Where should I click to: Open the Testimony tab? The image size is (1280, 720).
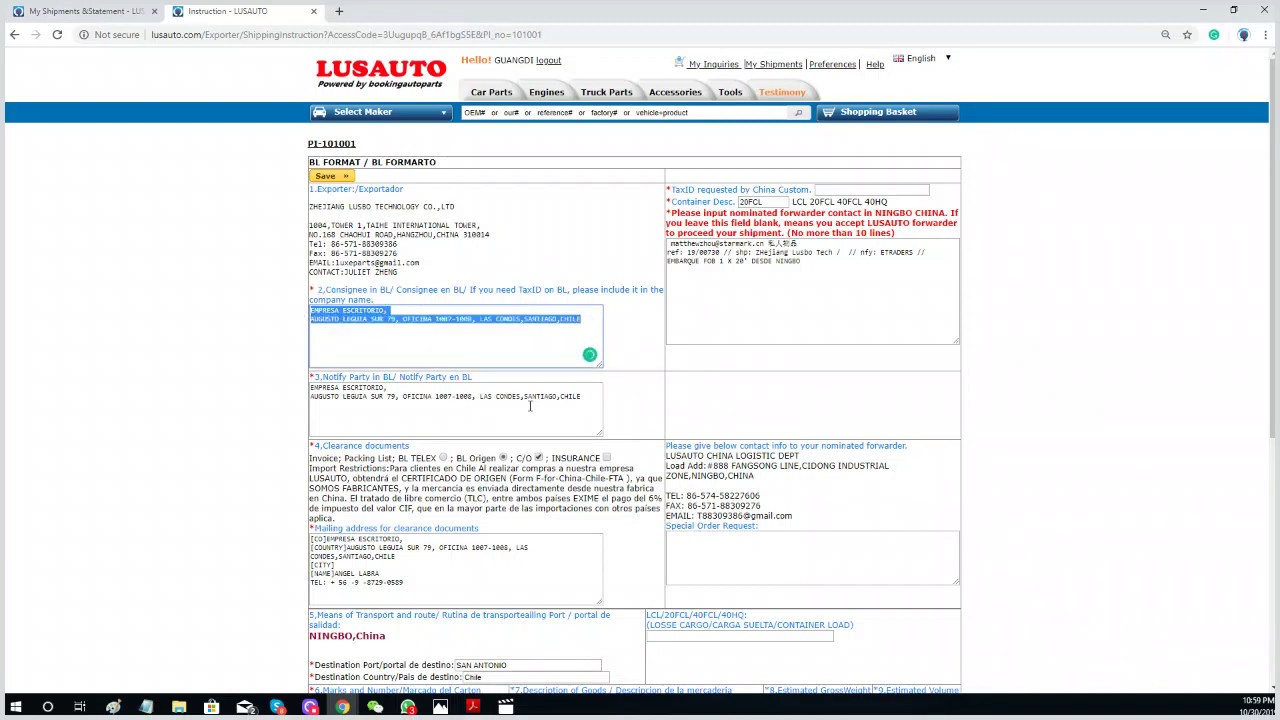782,92
